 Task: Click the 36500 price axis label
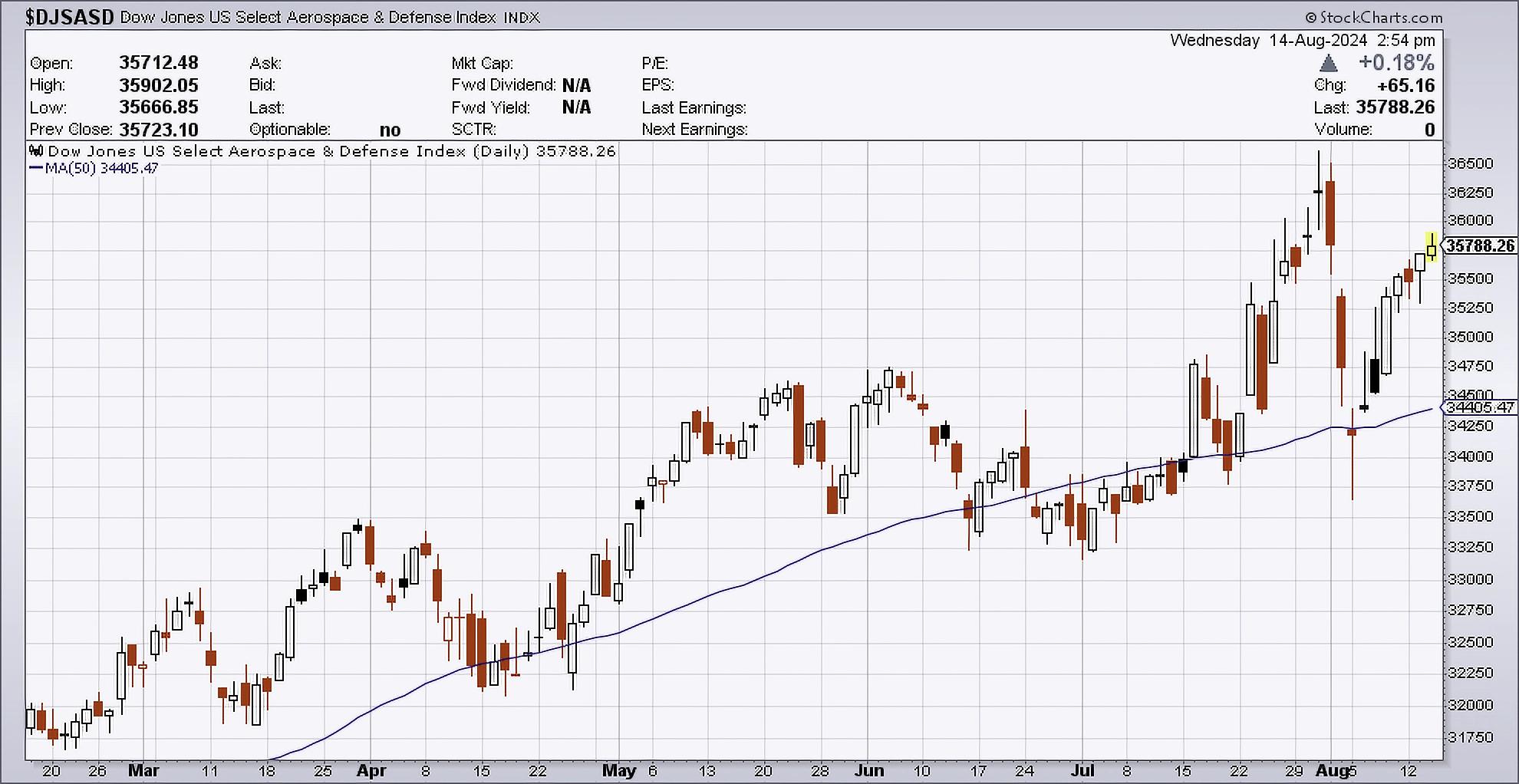click(x=1471, y=163)
